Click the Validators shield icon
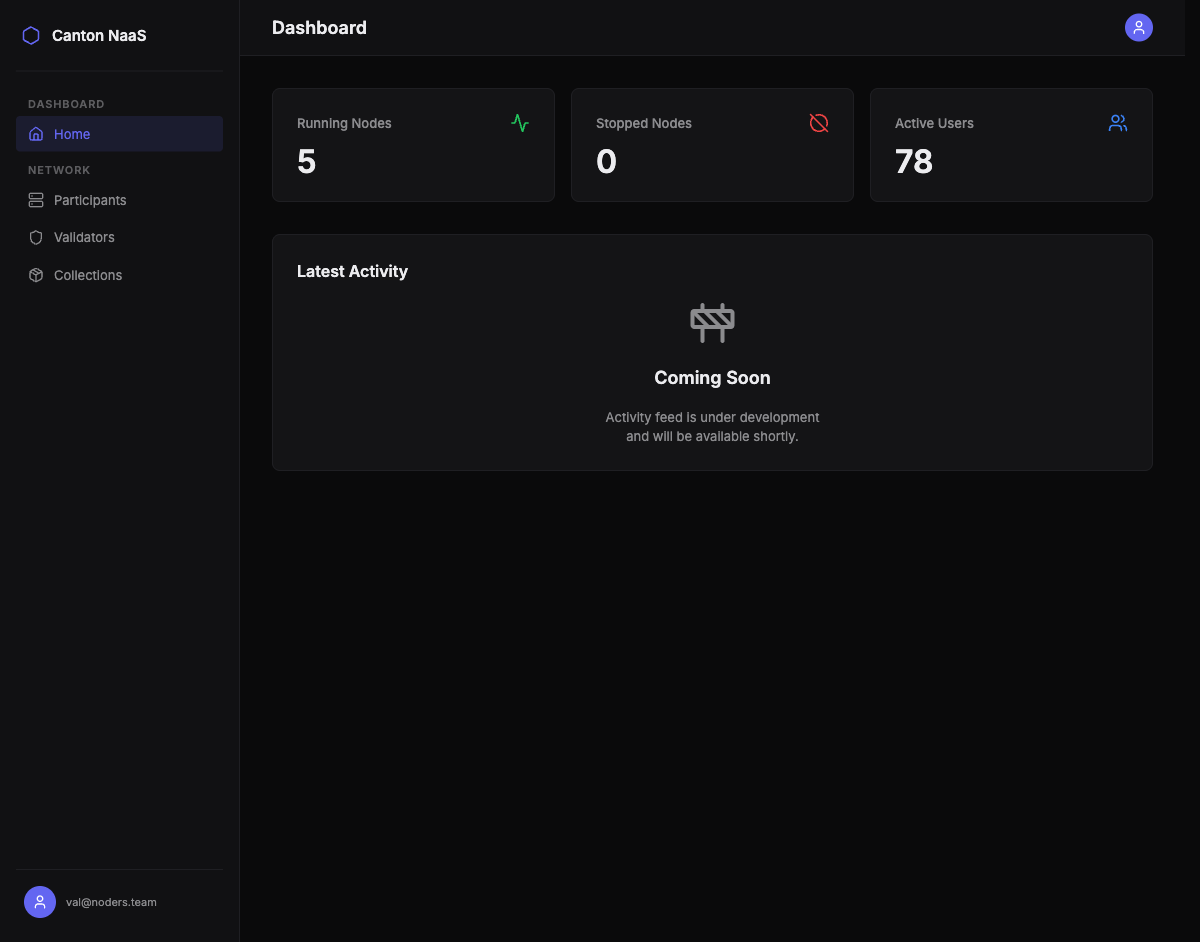Image resolution: width=1200 pixels, height=942 pixels. 36,237
